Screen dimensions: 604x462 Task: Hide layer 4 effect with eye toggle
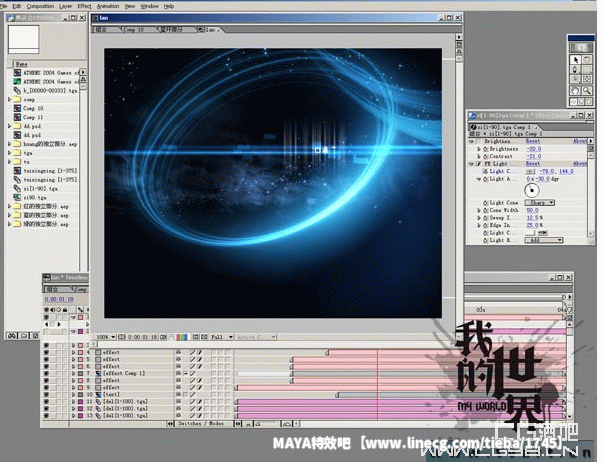point(46,352)
